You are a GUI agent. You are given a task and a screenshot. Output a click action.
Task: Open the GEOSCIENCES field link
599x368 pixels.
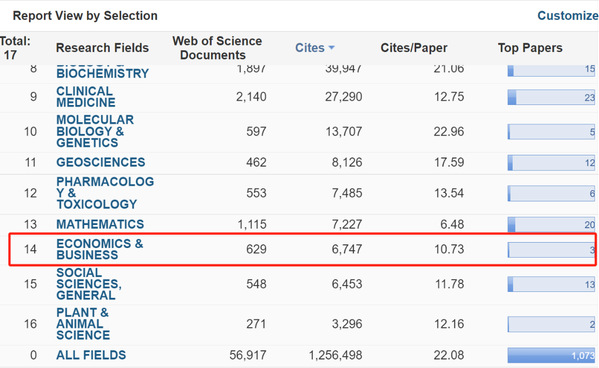click(100, 162)
